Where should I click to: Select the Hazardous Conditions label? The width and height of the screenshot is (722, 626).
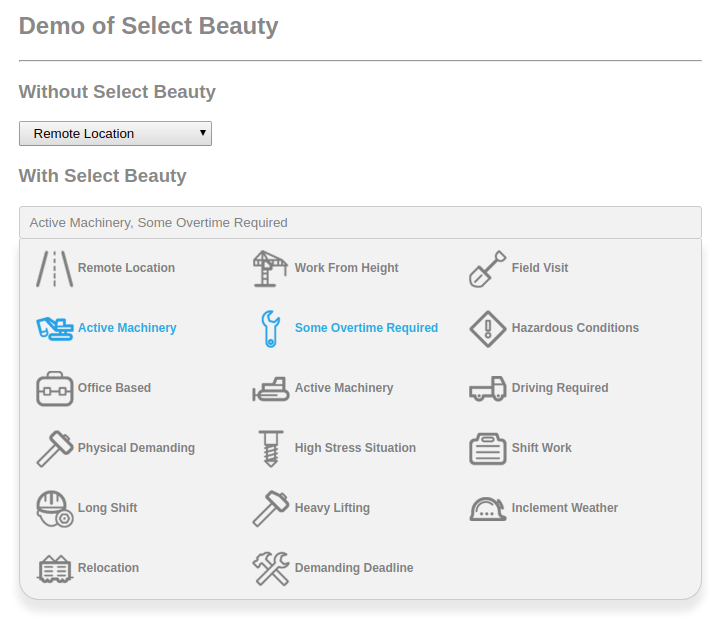(x=575, y=328)
